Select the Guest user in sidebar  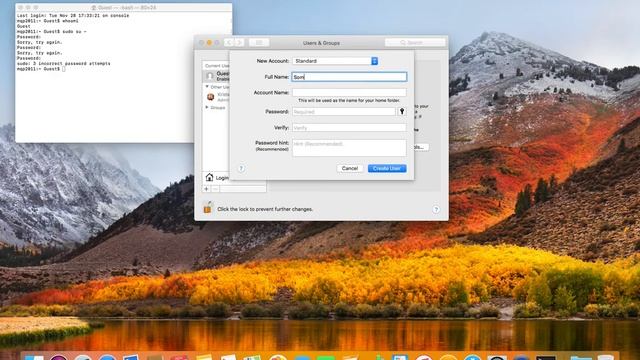[x=216, y=76]
